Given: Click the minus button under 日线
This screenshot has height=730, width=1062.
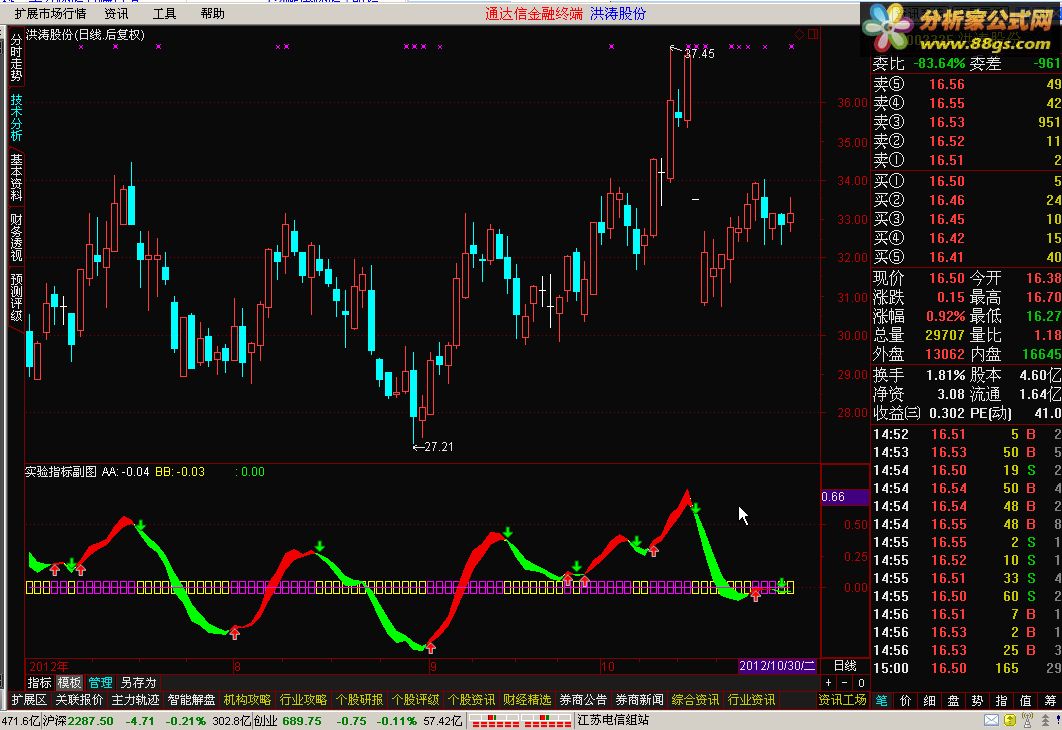Looking at the screenshot, I should [845, 683].
